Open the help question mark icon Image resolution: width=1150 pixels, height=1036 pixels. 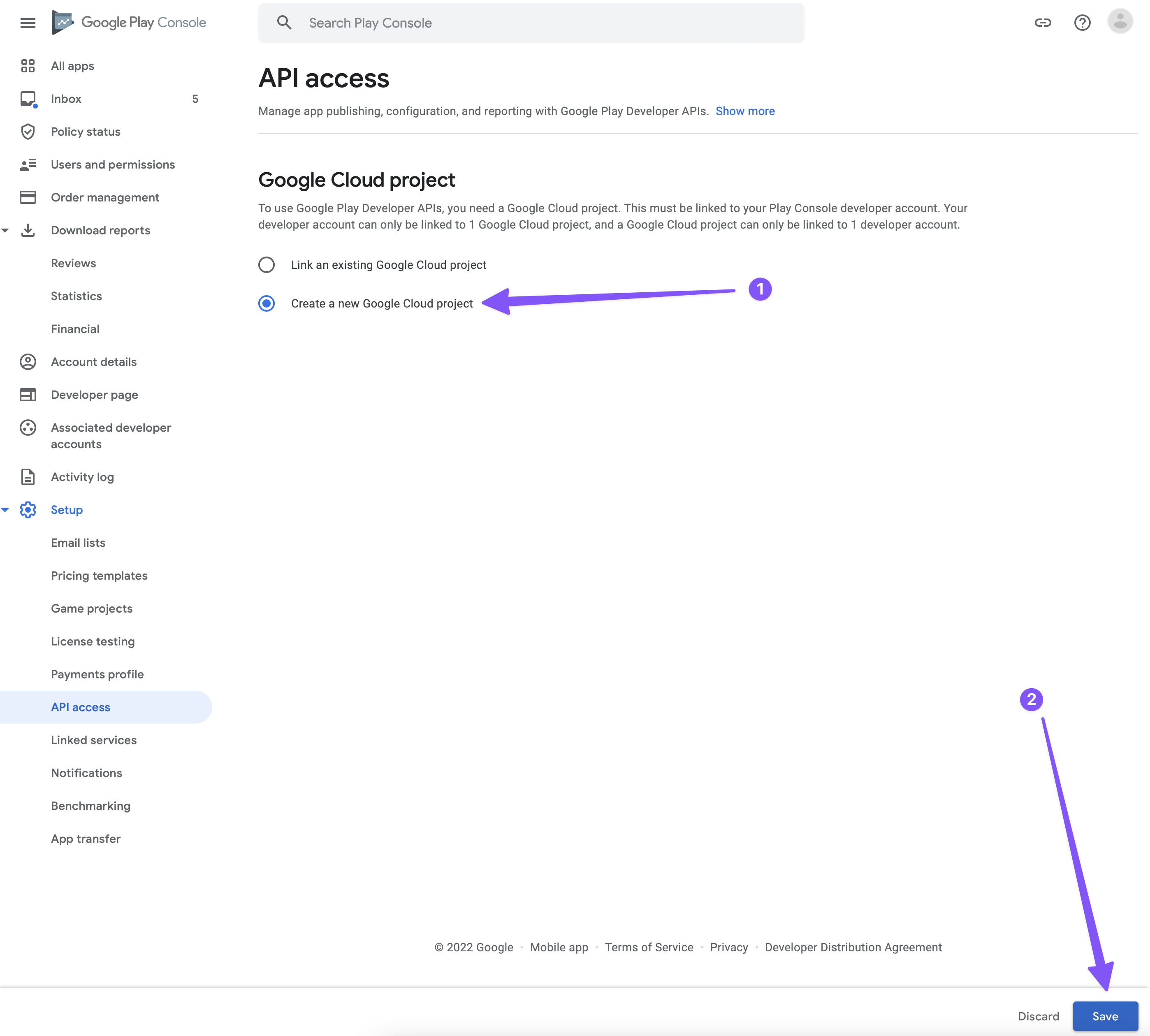(1082, 23)
